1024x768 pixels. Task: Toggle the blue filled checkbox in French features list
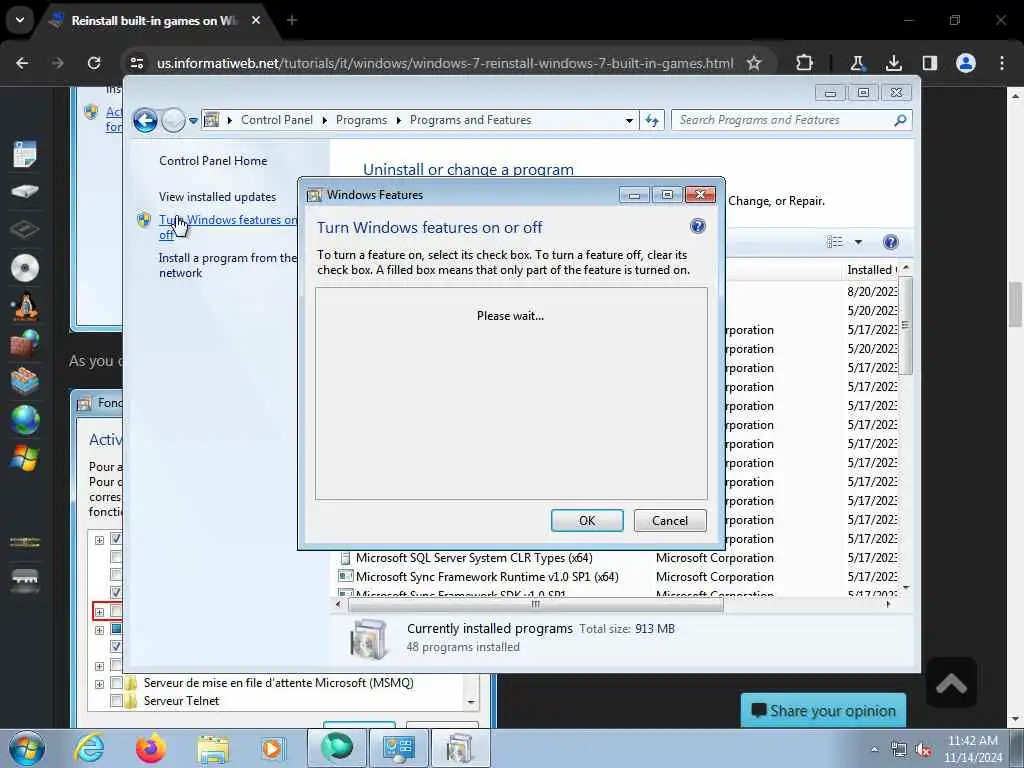tap(116, 629)
